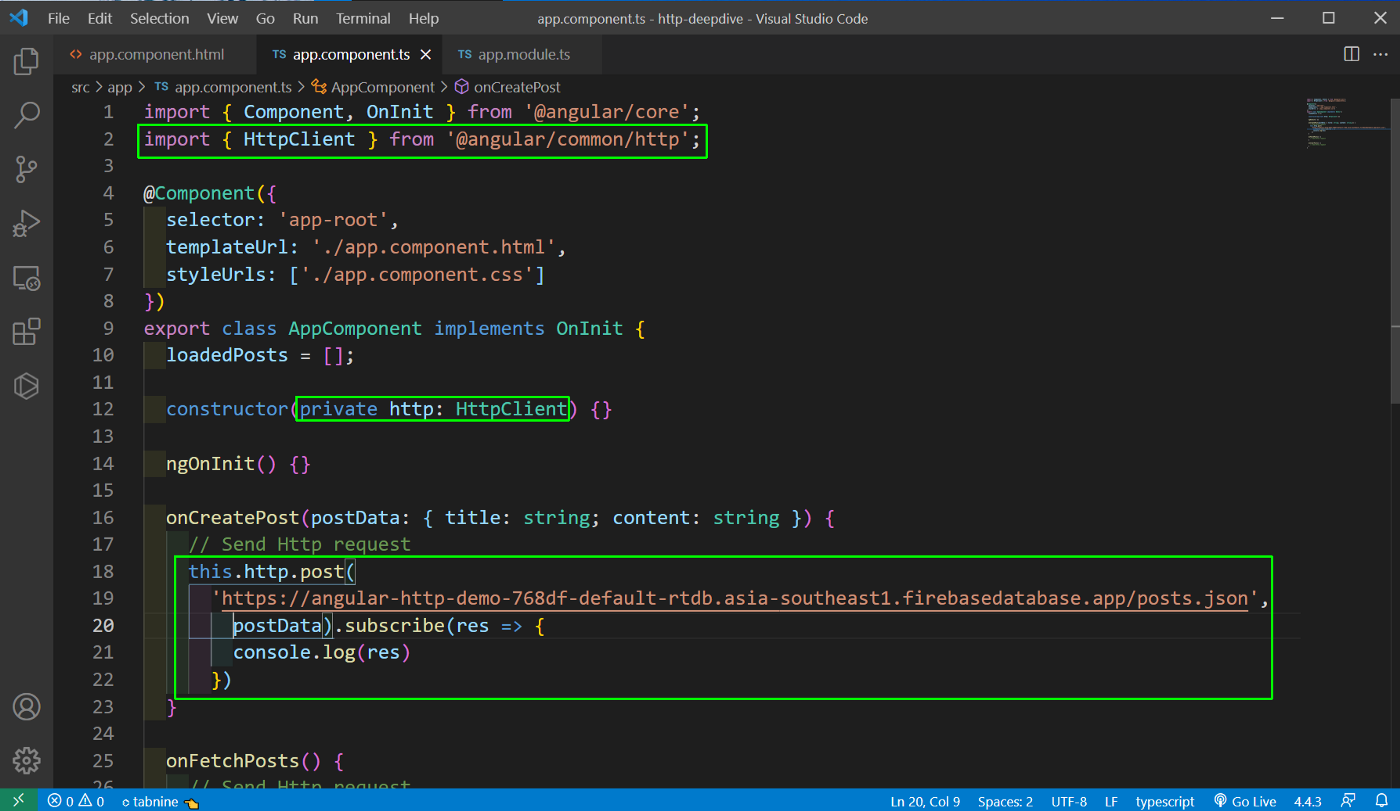Show errors and warnings count

tap(76, 801)
